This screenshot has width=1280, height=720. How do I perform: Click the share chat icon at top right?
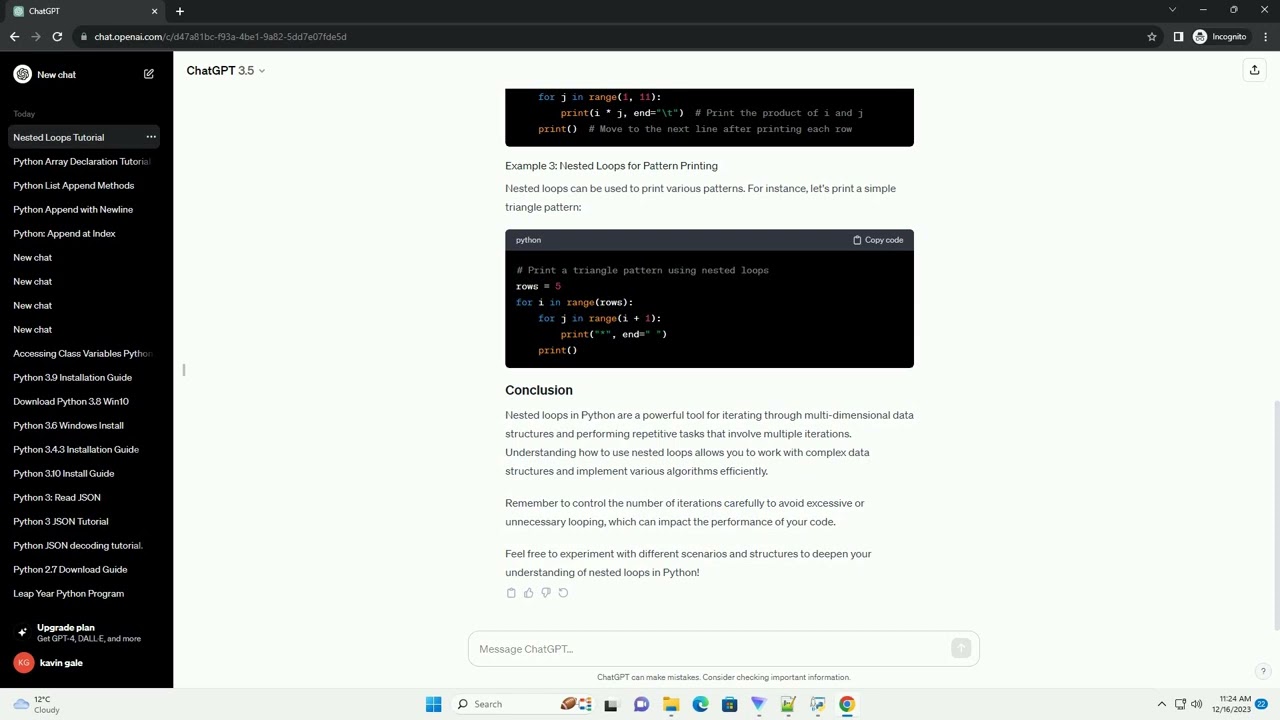click(1254, 70)
